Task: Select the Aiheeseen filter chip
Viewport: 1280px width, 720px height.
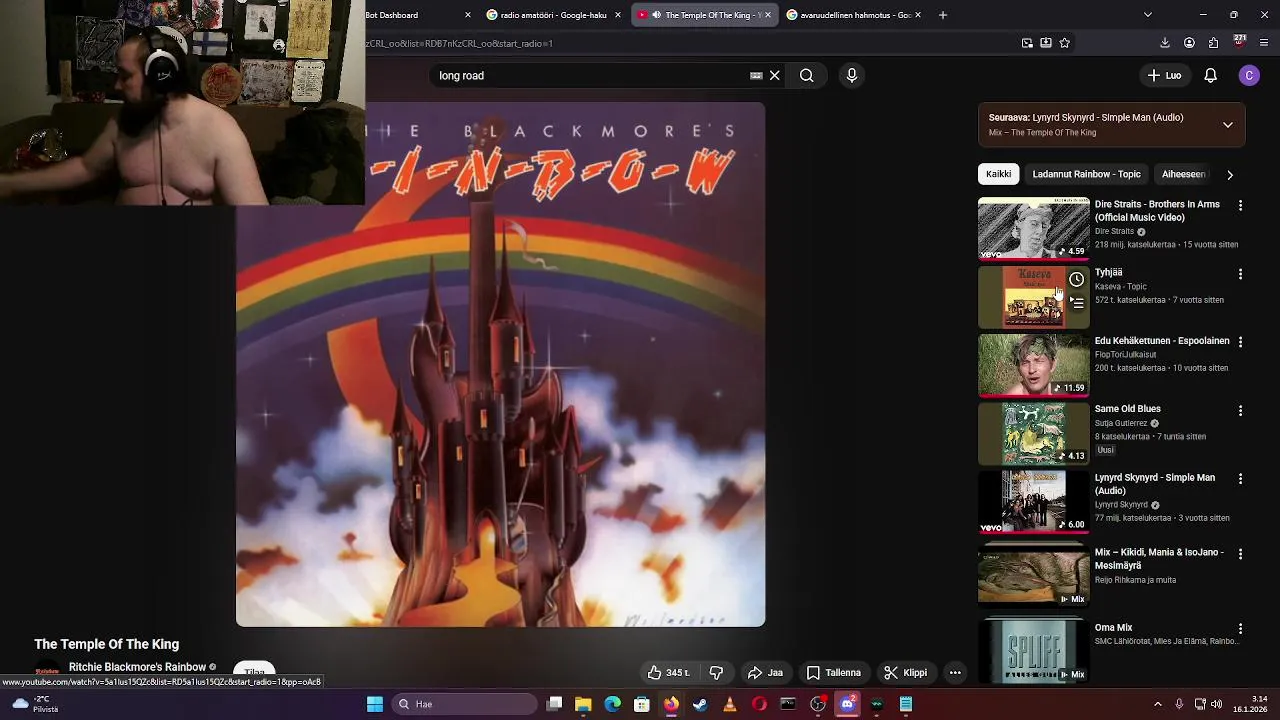Action: tap(1183, 174)
